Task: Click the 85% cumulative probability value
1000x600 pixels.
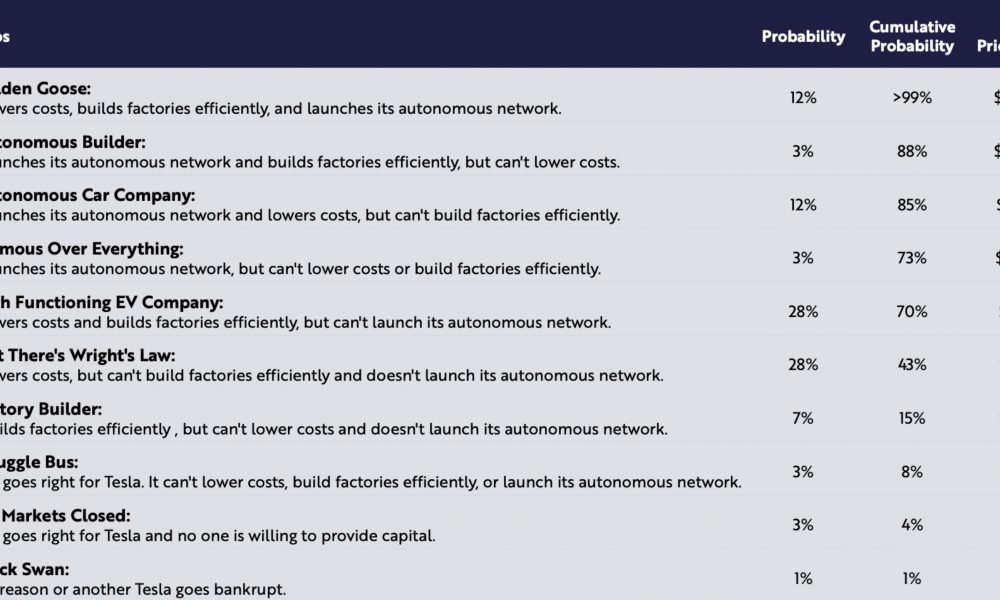Action: [x=912, y=205]
